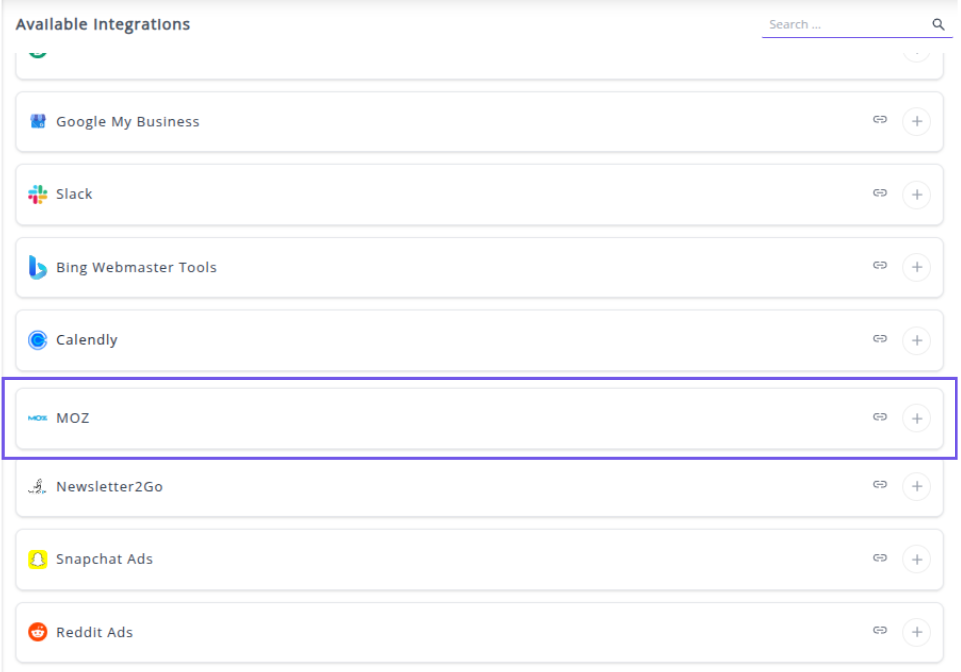
Task: Add Newsletter2Go with the plus icon
Action: (x=916, y=487)
